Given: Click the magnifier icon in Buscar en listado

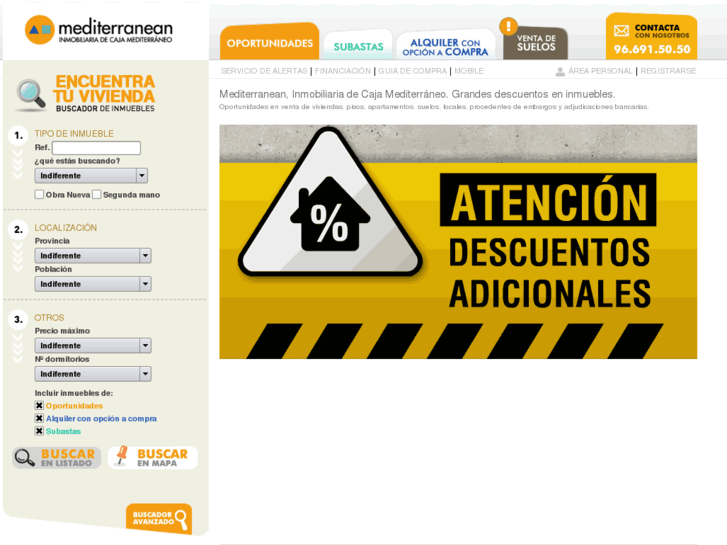Looking at the screenshot, I should click(24, 458).
